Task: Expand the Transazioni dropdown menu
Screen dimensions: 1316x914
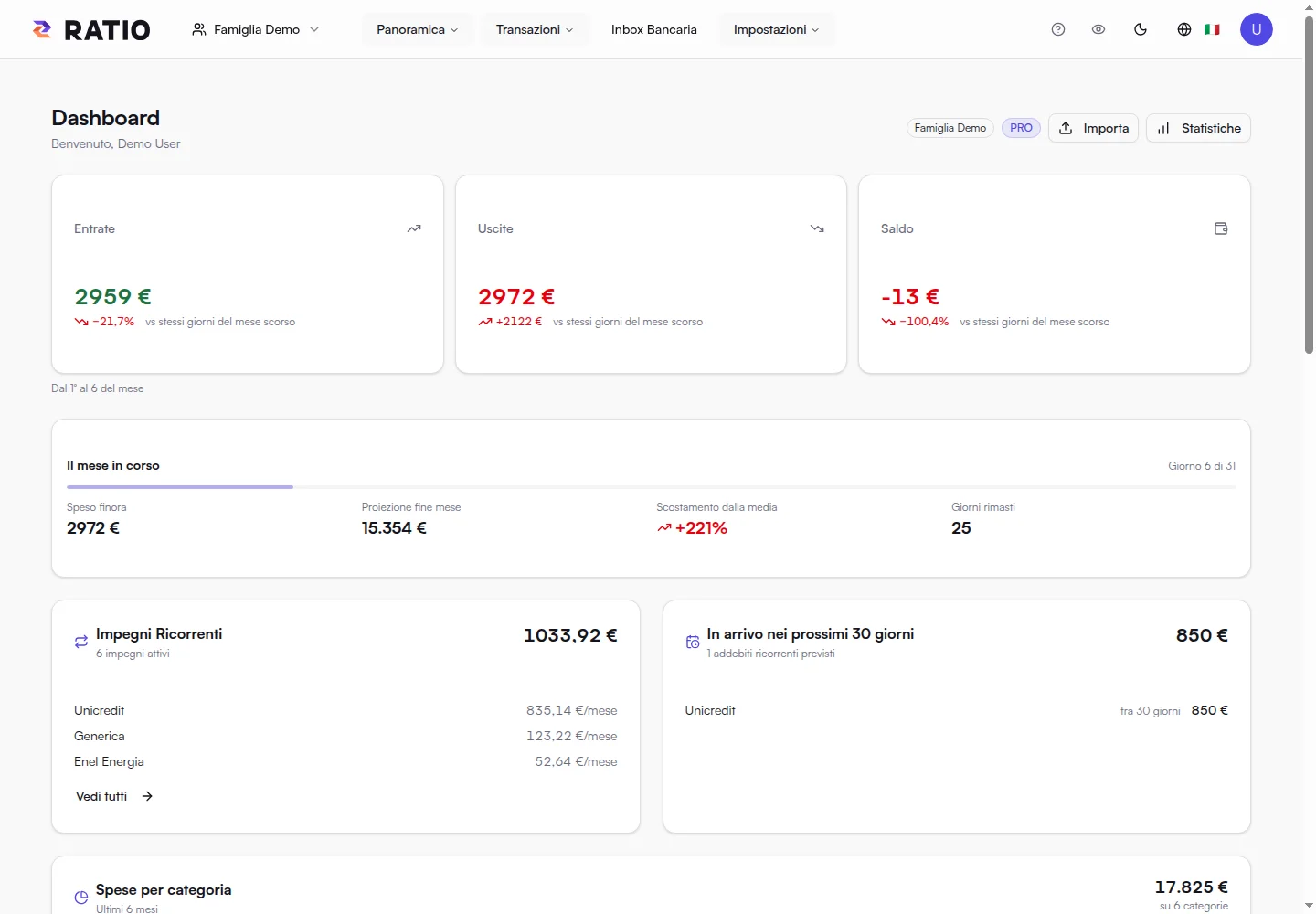Action: pos(535,29)
